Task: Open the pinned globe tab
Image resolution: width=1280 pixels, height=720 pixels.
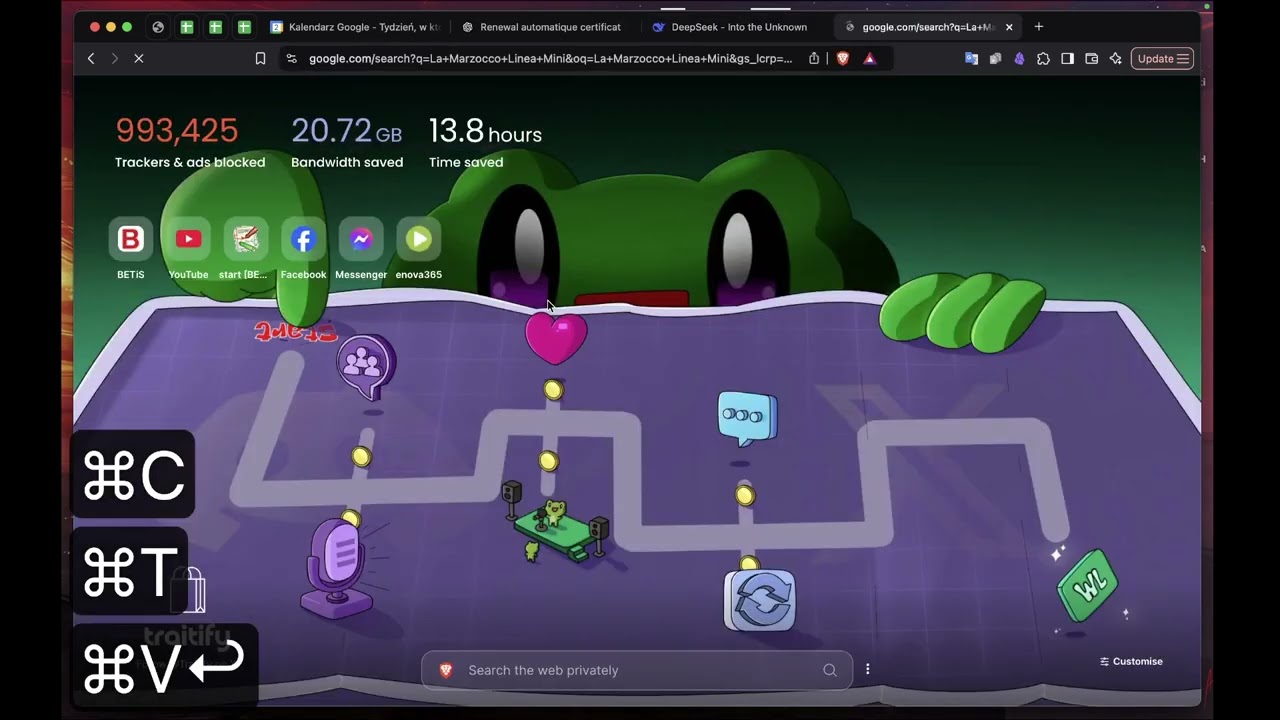Action: point(157,27)
